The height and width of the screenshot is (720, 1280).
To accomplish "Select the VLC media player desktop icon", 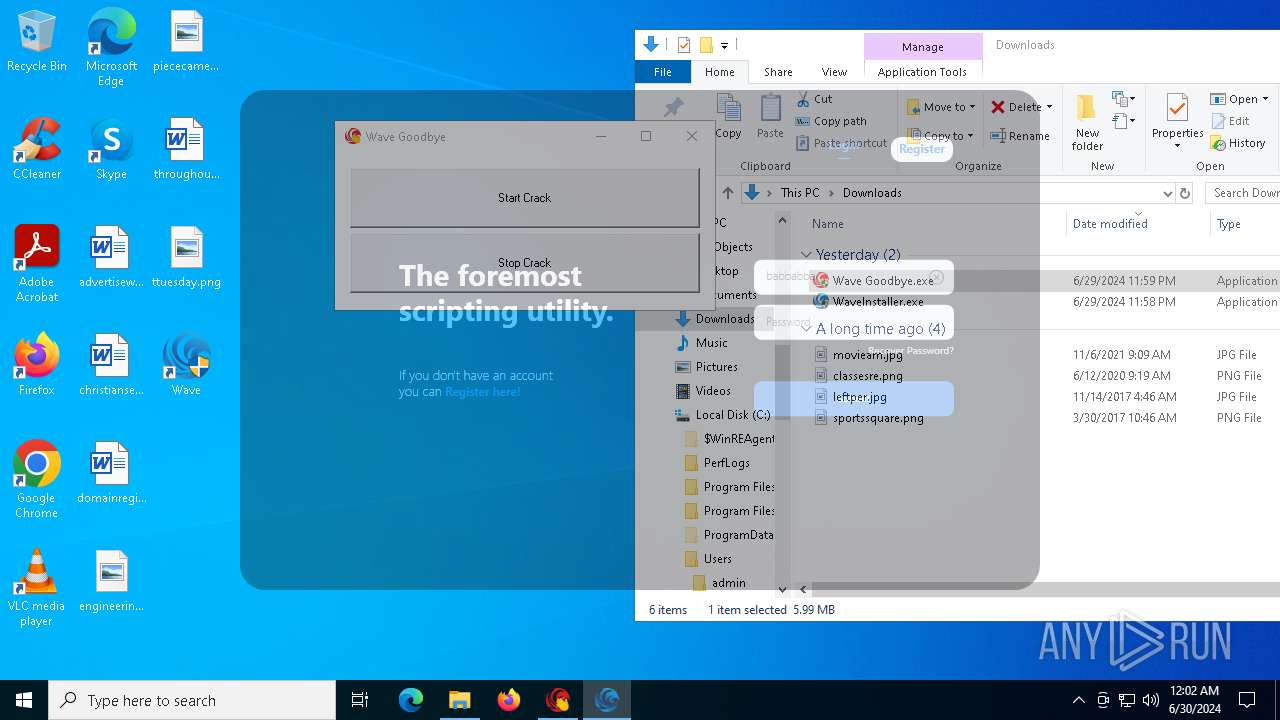I will [x=37, y=587].
